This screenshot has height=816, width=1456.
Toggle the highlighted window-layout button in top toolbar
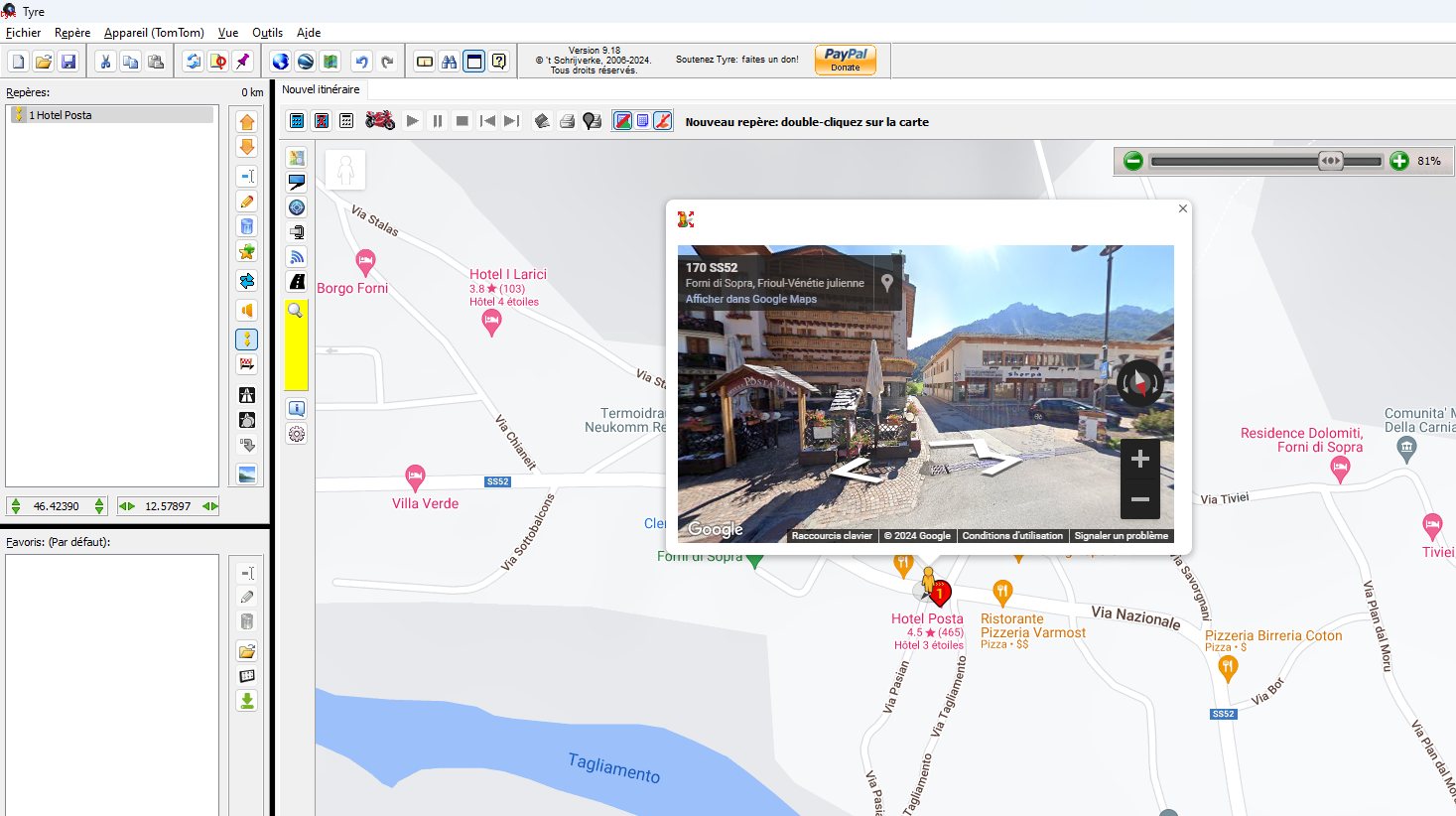(x=474, y=62)
